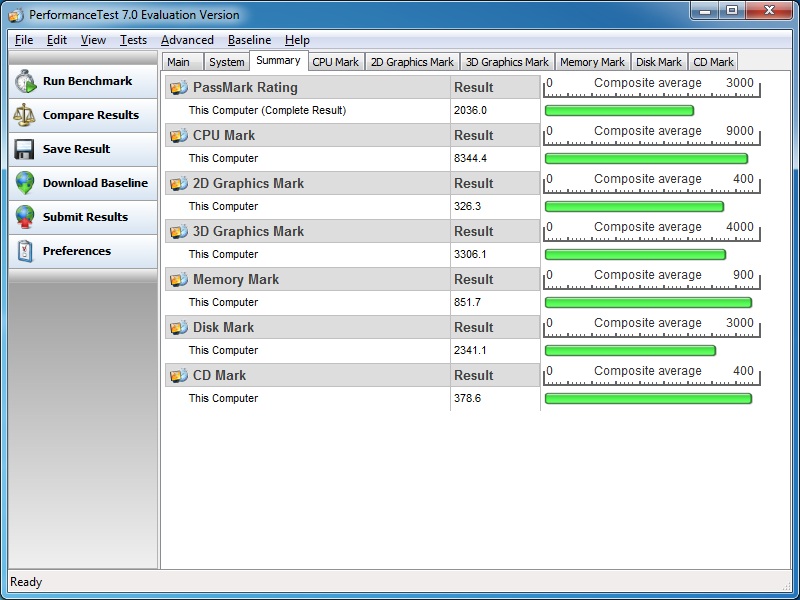Click the Preferences clipboard icon

point(24,251)
